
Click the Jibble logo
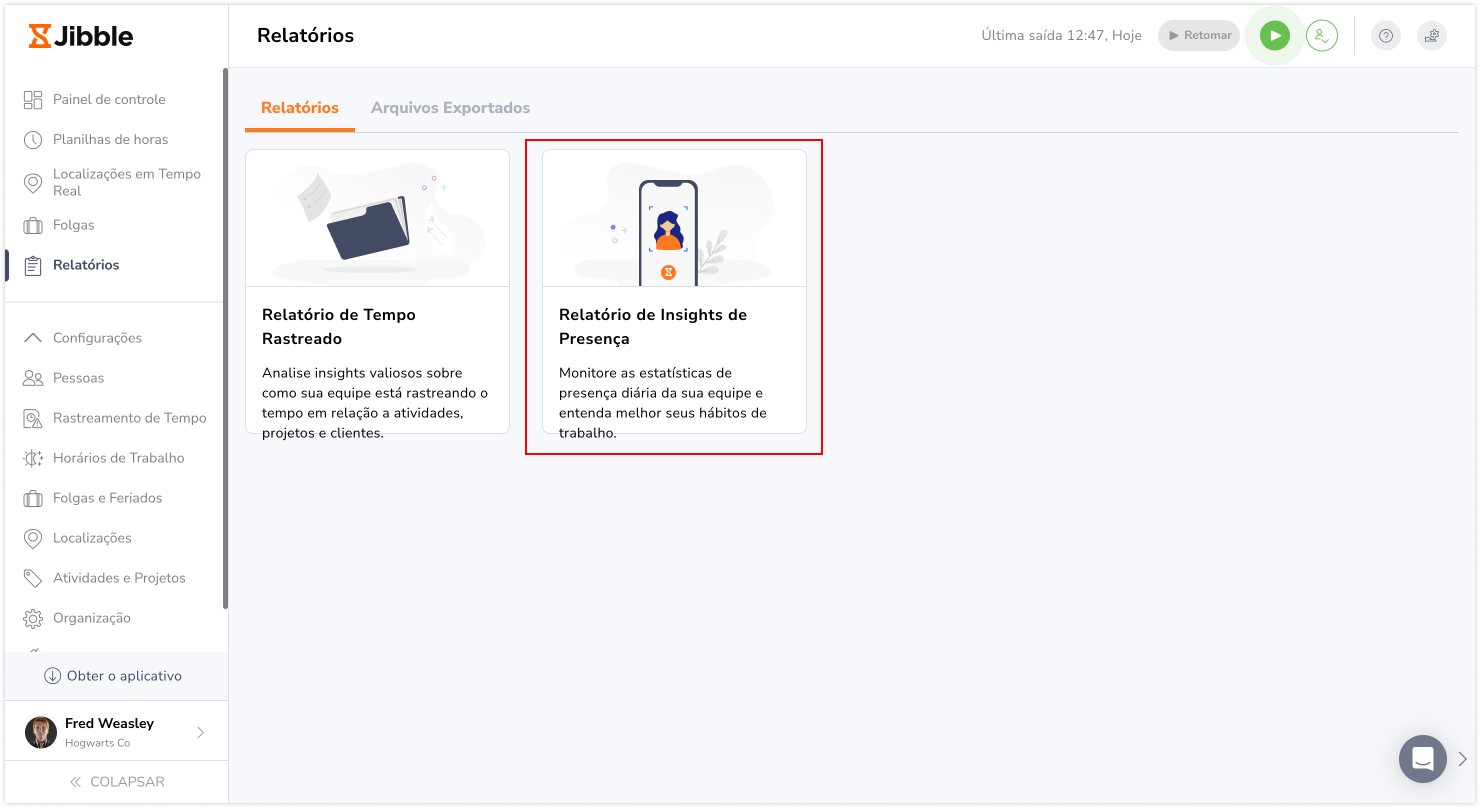click(x=81, y=36)
